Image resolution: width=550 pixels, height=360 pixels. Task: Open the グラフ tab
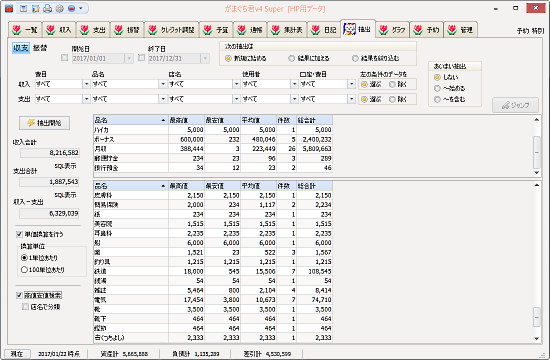(x=392, y=30)
